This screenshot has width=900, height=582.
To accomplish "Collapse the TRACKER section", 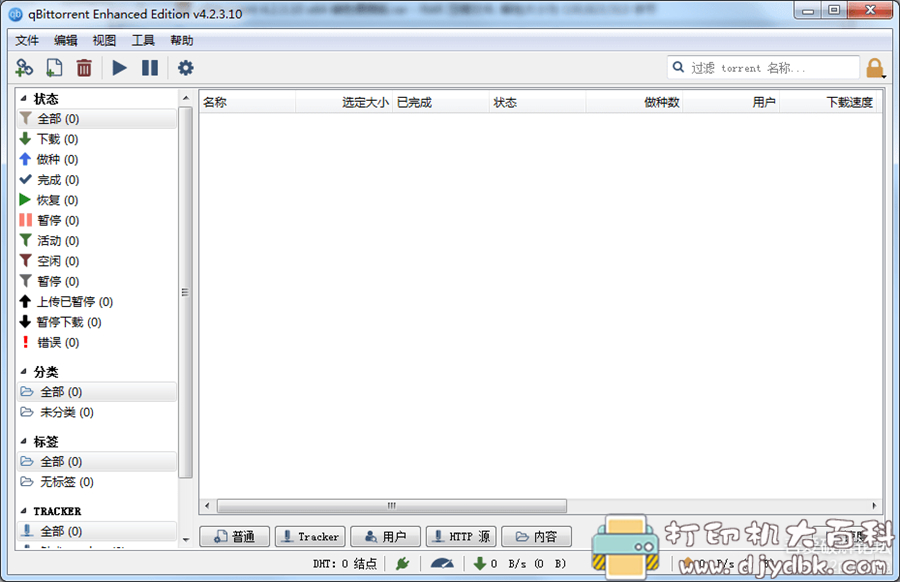I will [x=24, y=511].
